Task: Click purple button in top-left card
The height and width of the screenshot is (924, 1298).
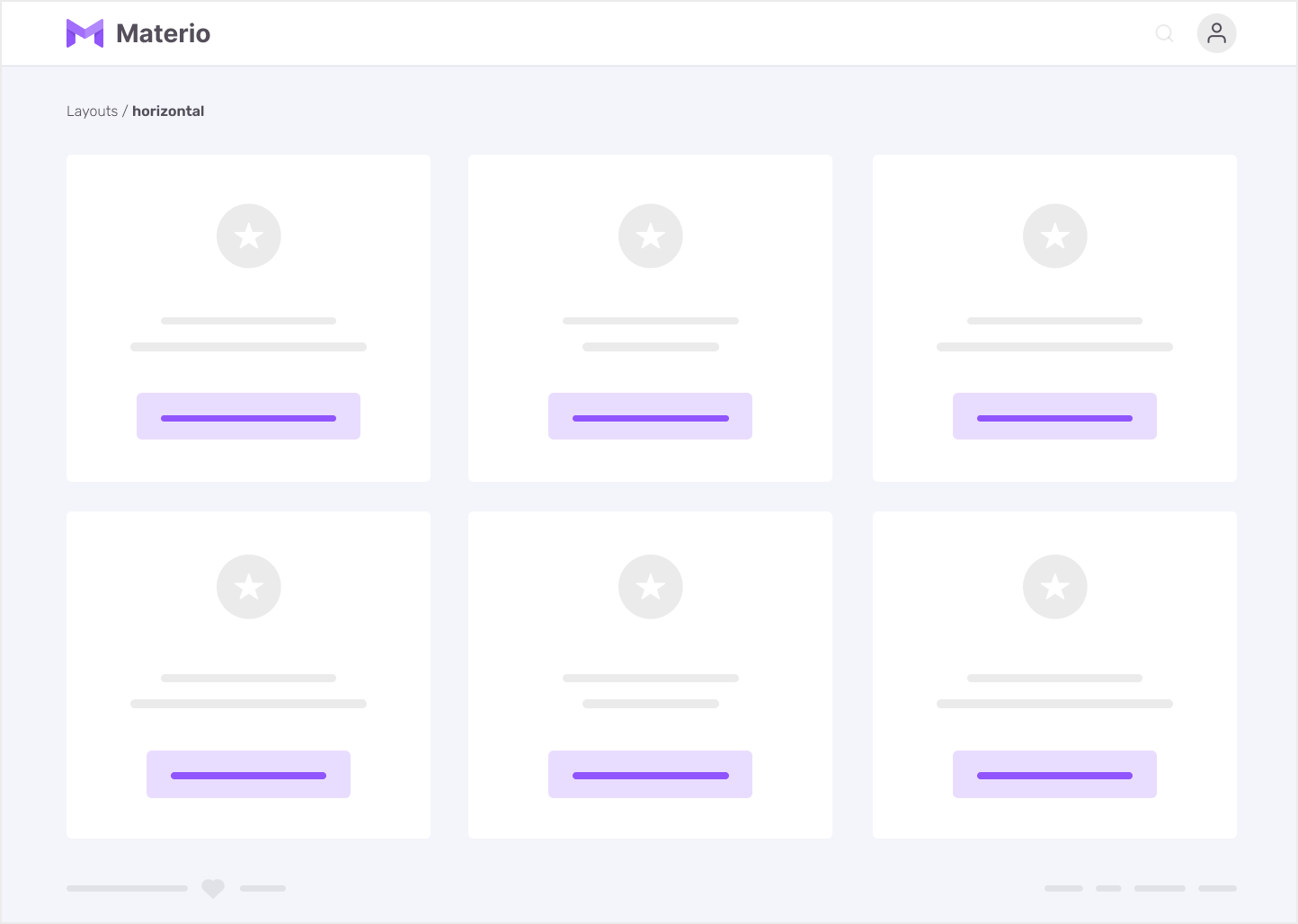Action: coord(248,416)
